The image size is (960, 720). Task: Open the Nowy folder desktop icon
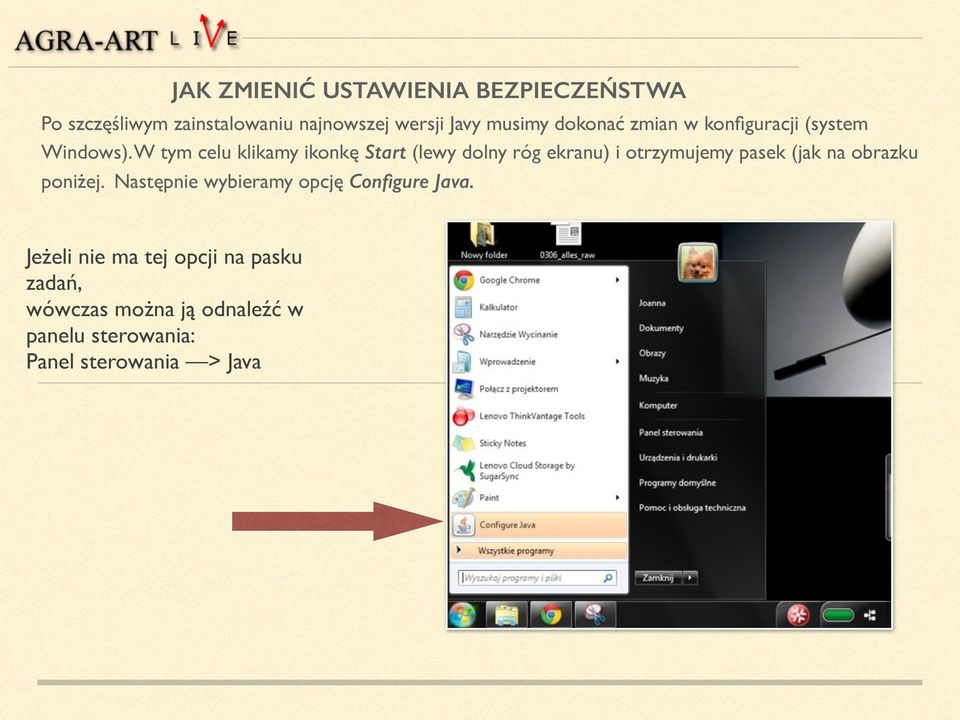tap(484, 241)
